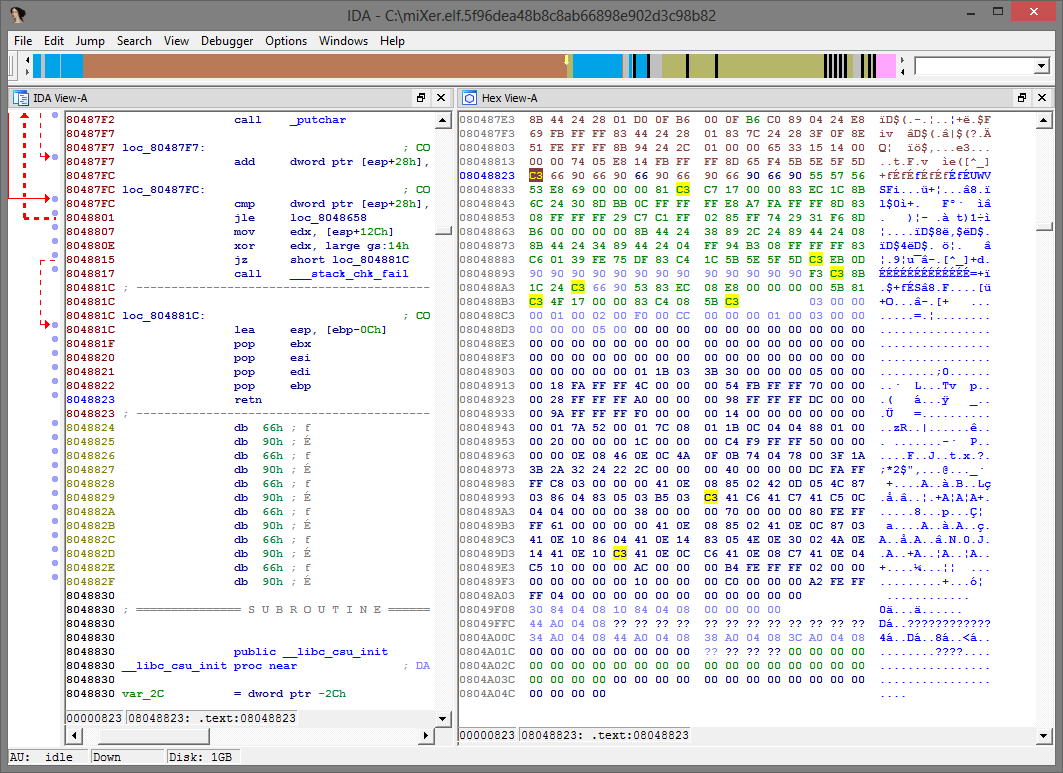Open the Edit menu

[54, 41]
